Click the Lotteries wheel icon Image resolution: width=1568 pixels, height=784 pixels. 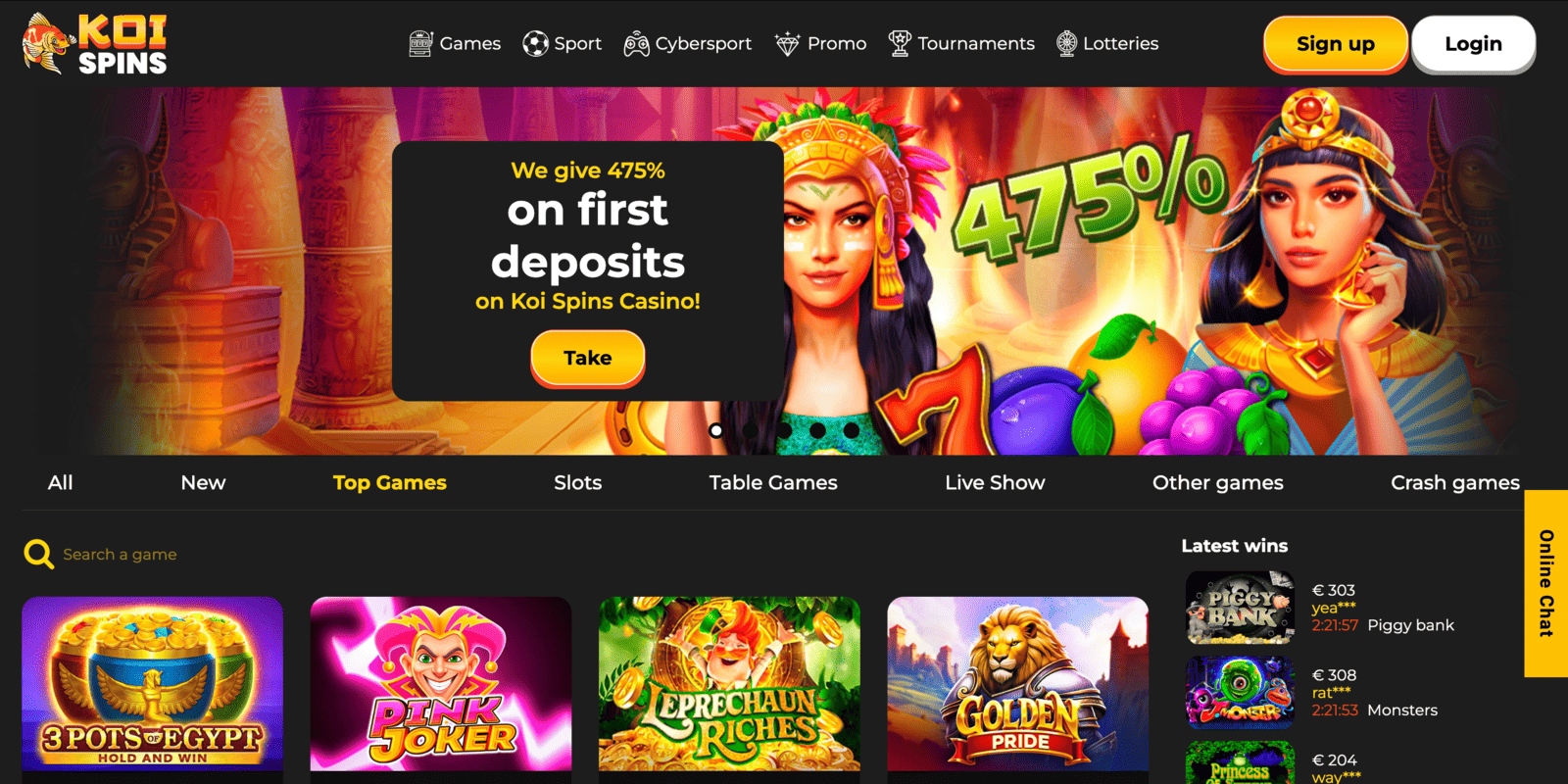1066,44
